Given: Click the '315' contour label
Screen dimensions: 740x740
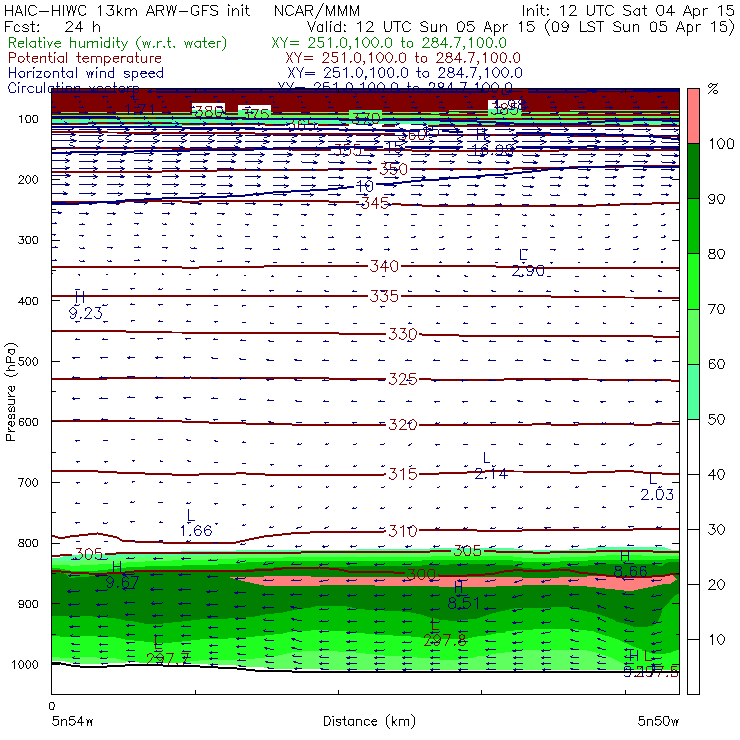Looking at the screenshot, I should [403, 474].
